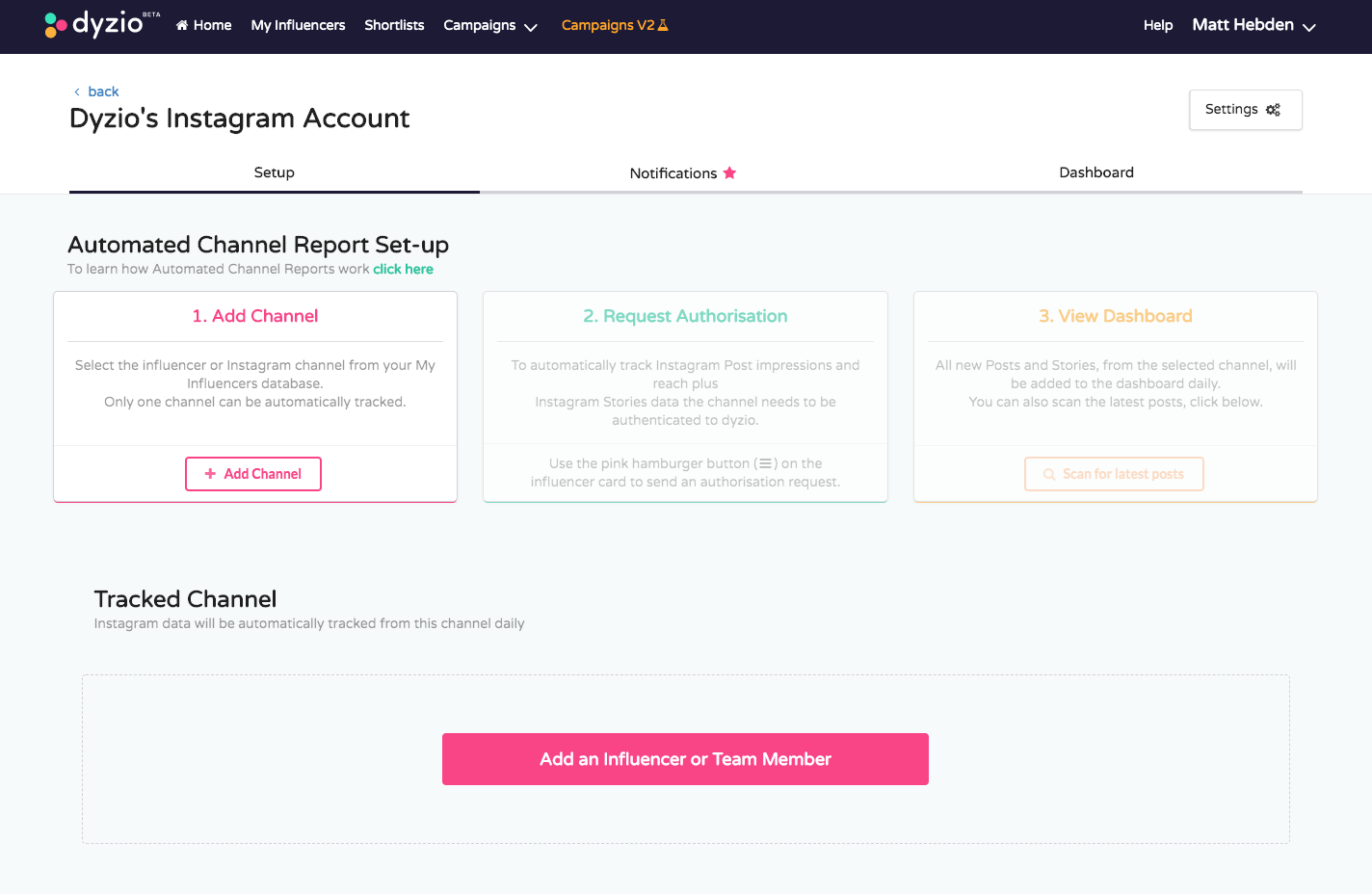
Task: Click Add an Influencer or Team Member
Action: [x=685, y=759]
